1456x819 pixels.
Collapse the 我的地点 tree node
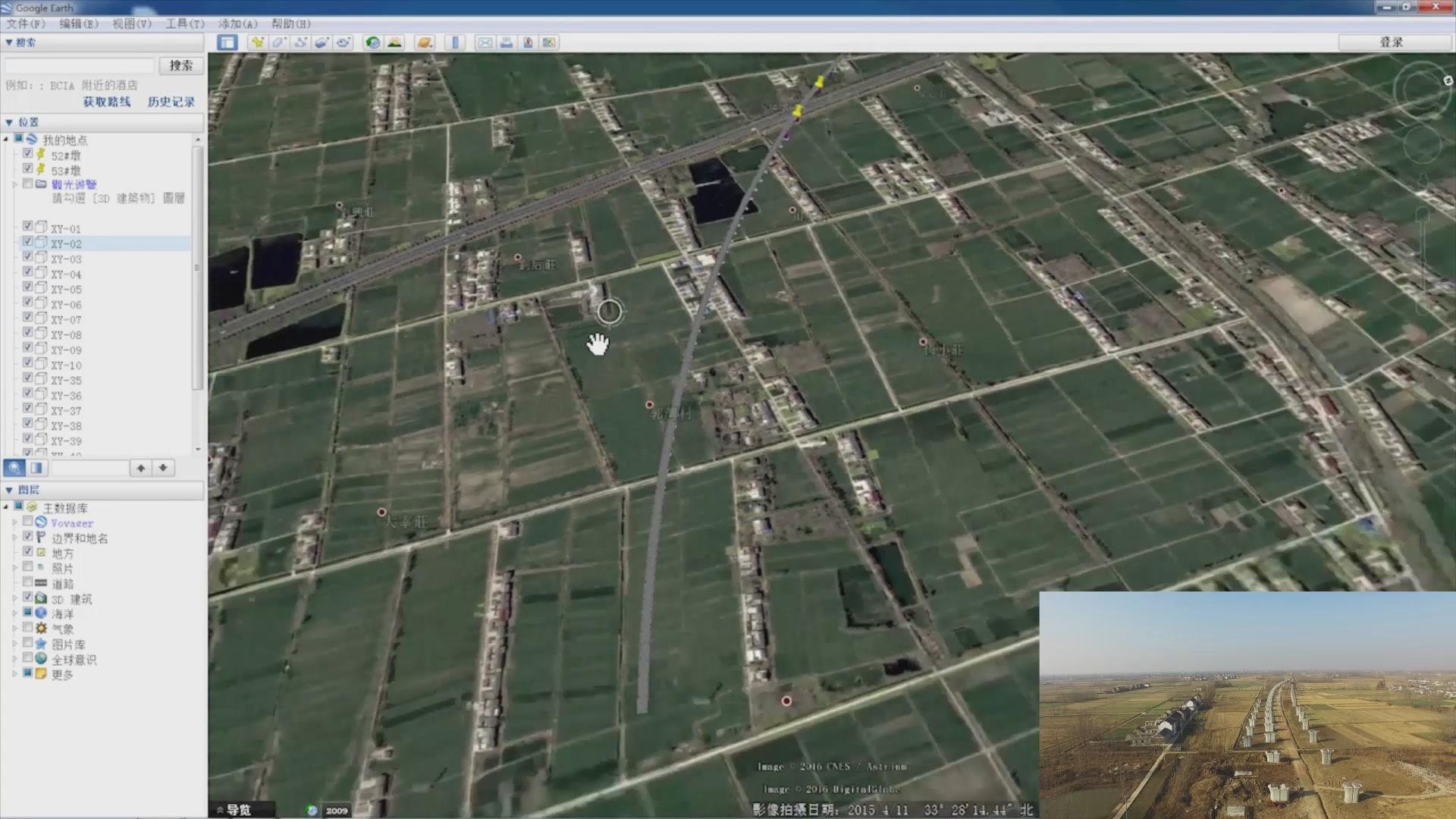6,140
